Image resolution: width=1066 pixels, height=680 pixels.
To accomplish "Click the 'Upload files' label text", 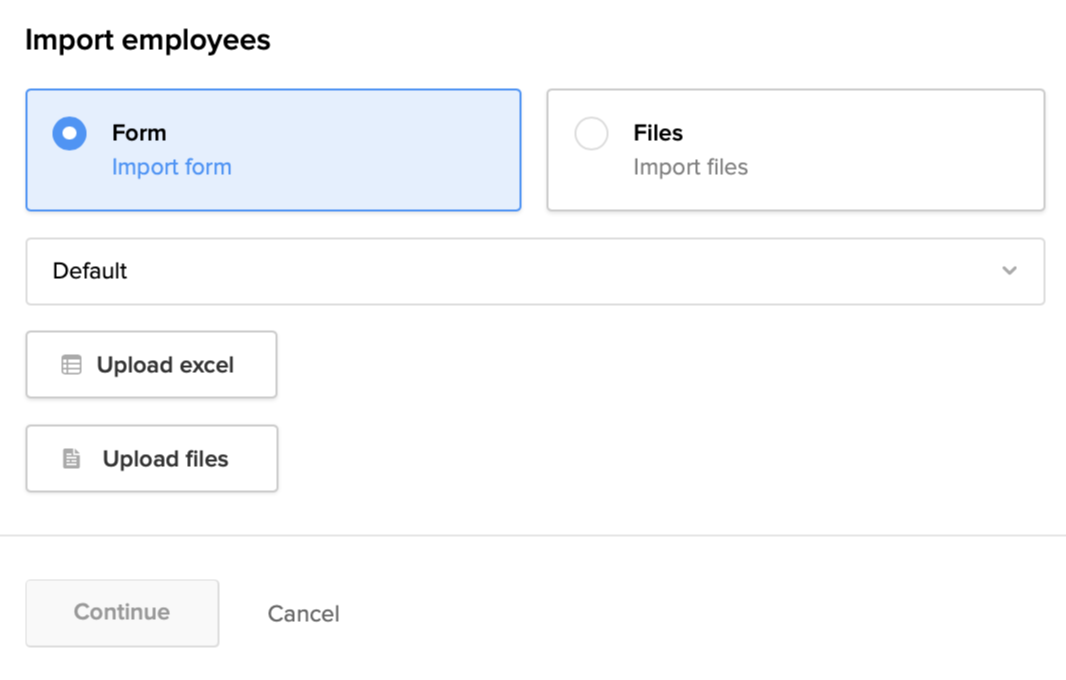I will (x=165, y=459).
